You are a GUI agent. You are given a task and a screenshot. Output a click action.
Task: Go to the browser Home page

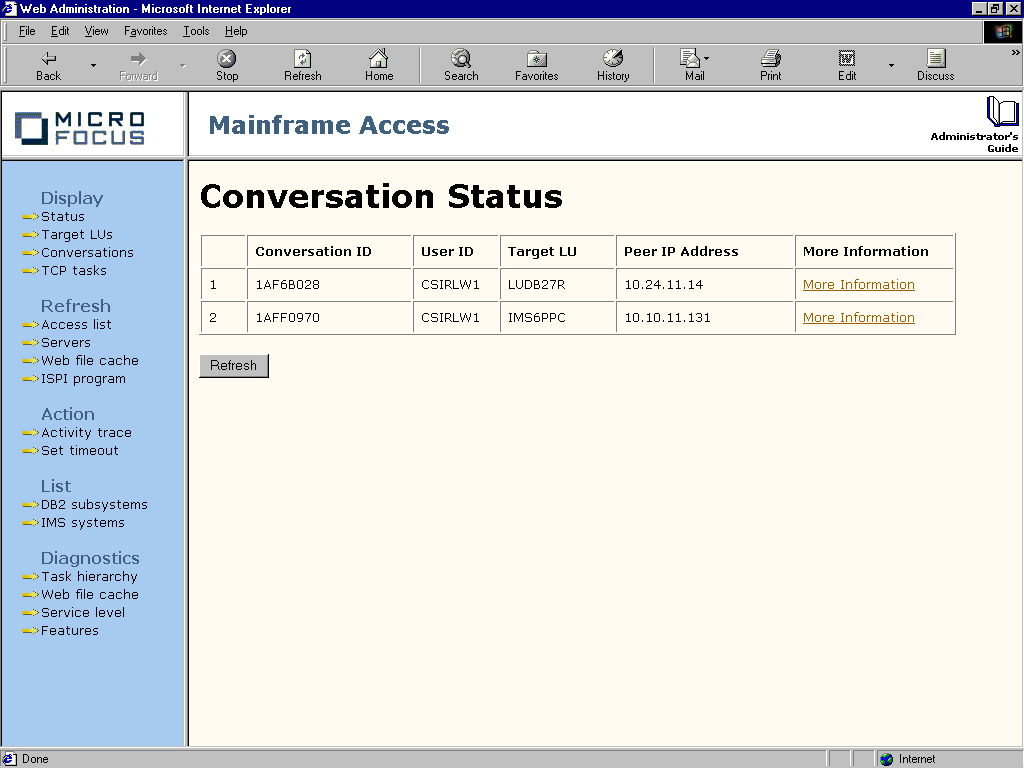[x=378, y=62]
